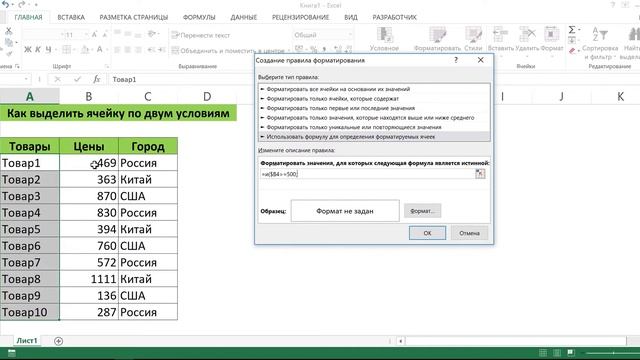Click the fx insert function icon
640x360 pixels.
click(x=96, y=79)
